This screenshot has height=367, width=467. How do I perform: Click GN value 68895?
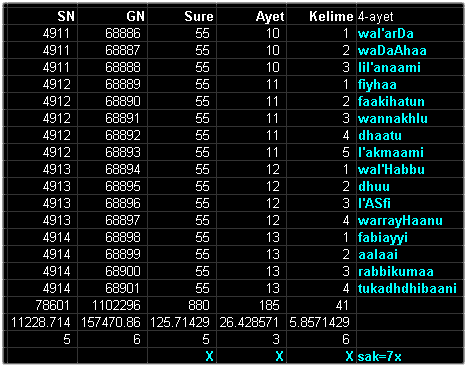123,186
